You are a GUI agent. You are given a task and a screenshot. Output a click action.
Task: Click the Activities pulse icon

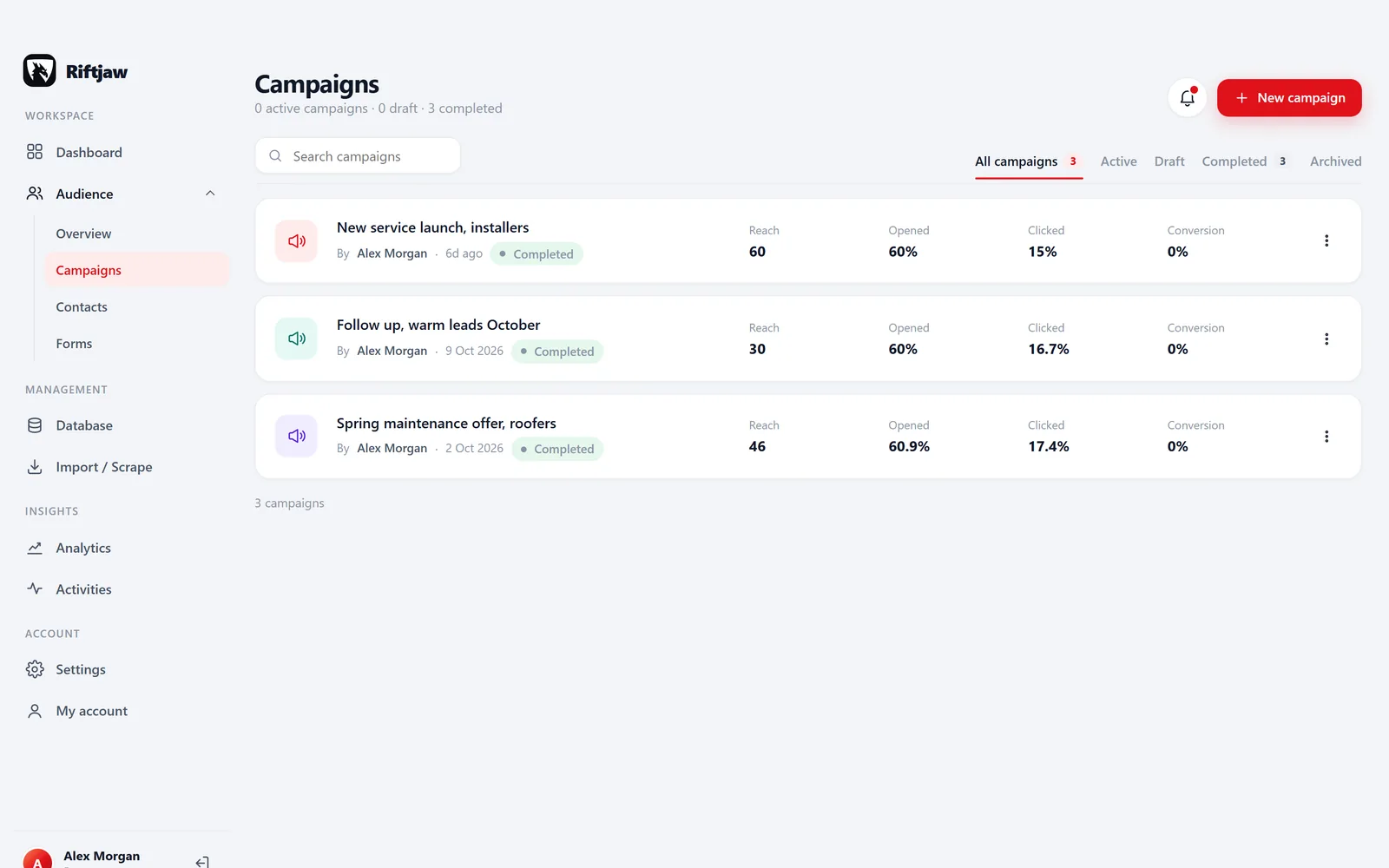pos(35,589)
